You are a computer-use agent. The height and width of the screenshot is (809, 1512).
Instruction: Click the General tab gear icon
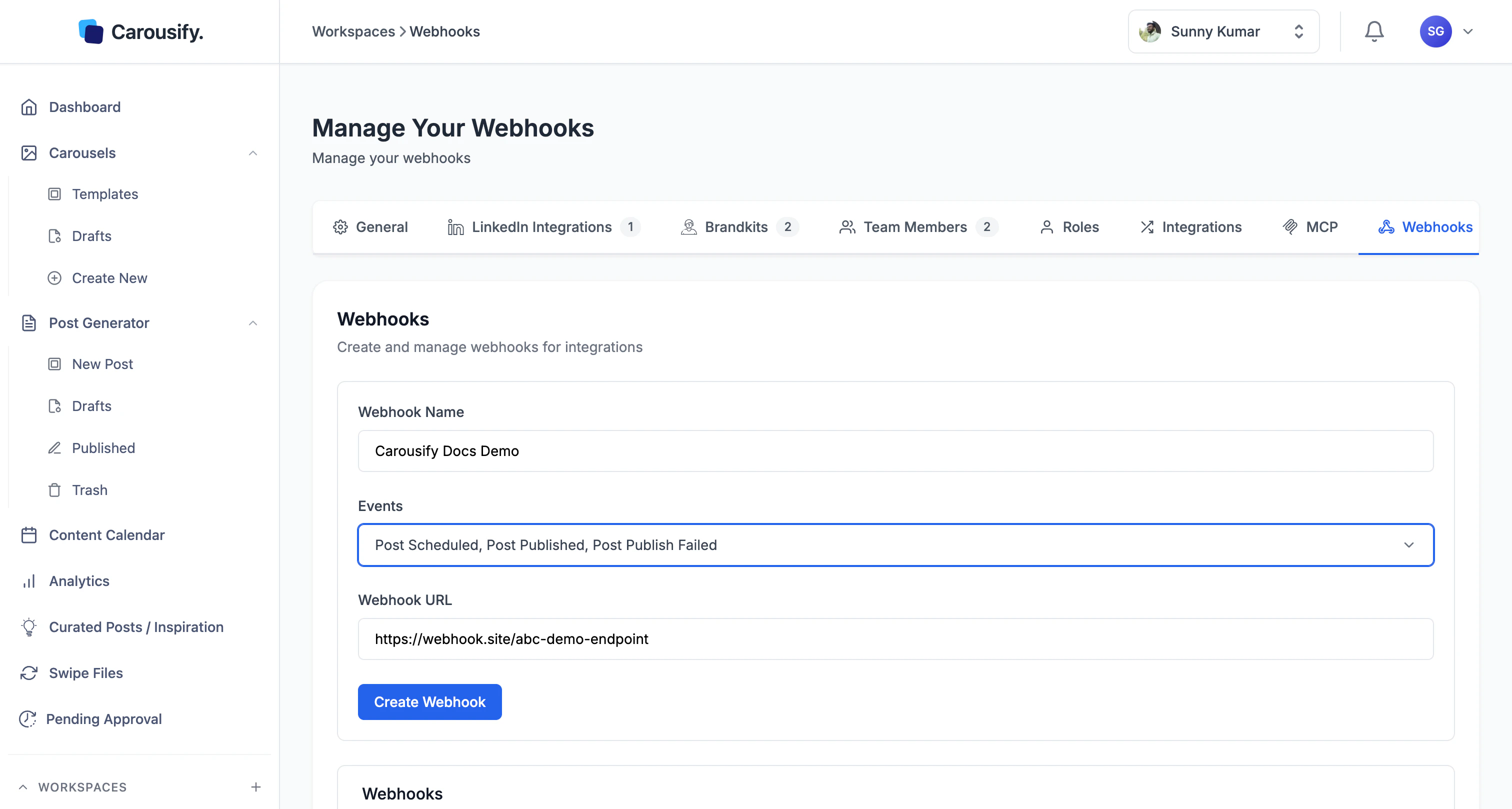pos(340,227)
